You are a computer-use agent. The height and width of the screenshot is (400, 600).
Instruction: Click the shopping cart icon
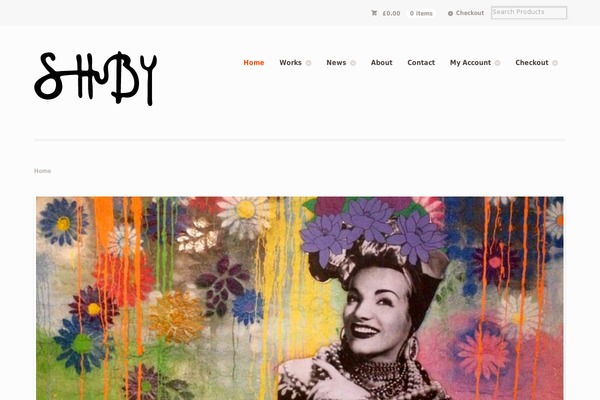point(374,13)
